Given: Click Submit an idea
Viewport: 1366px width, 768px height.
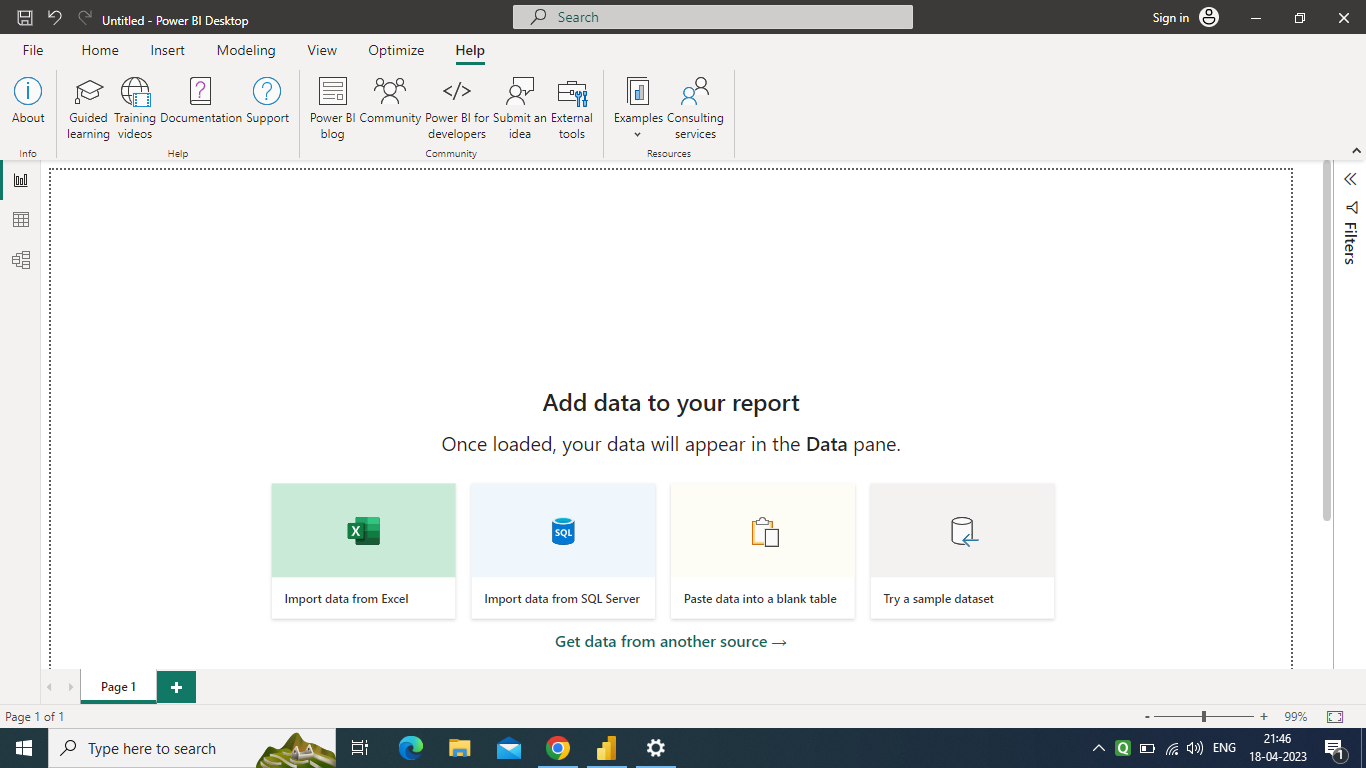Looking at the screenshot, I should point(520,109).
